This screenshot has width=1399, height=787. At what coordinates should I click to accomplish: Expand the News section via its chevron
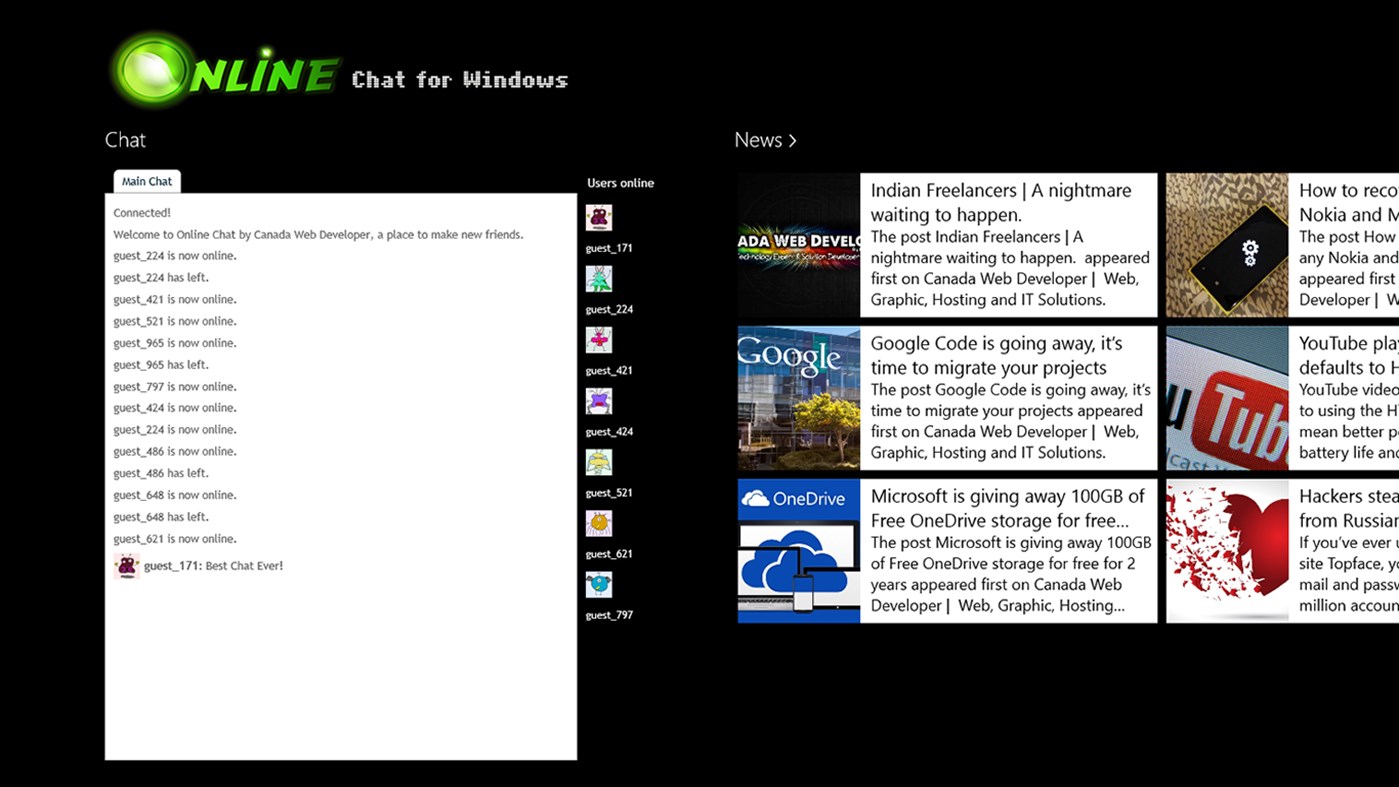(791, 140)
